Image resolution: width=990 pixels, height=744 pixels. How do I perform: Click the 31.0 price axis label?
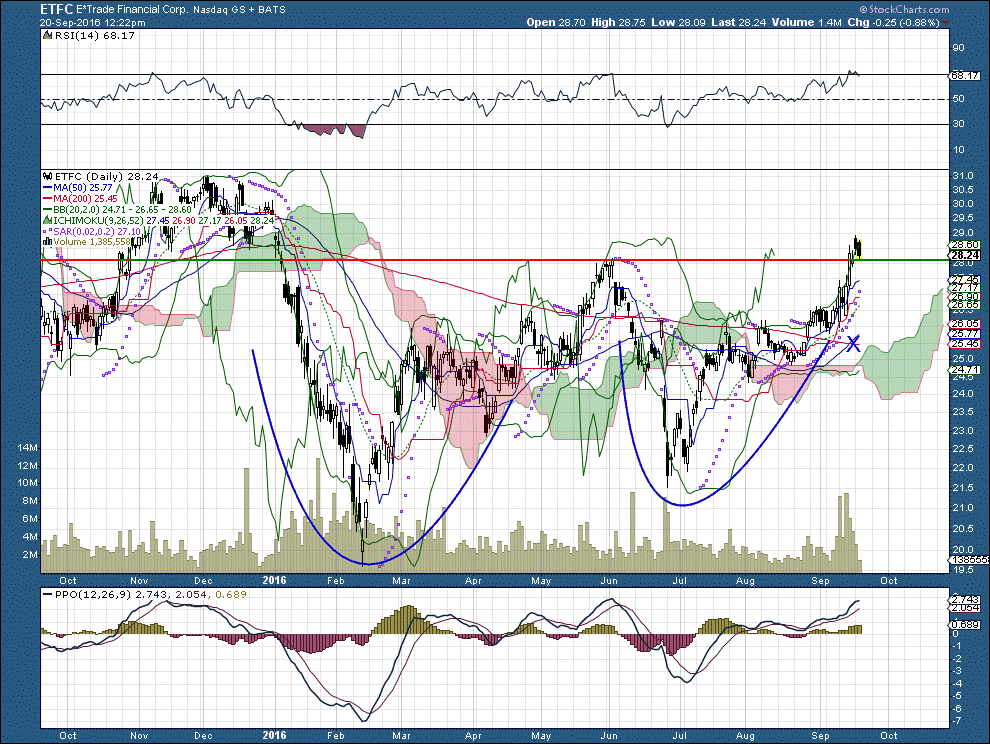click(962, 176)
